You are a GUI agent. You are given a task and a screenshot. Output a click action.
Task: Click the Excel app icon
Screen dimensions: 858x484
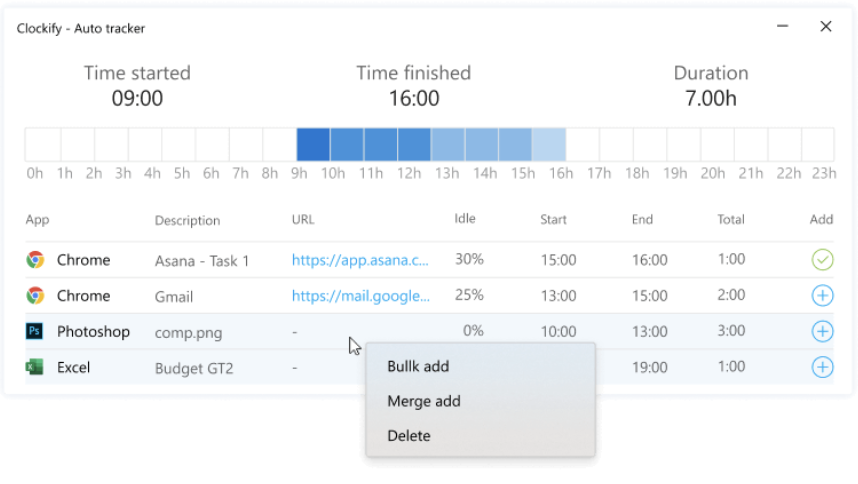(x=35, y=368)
